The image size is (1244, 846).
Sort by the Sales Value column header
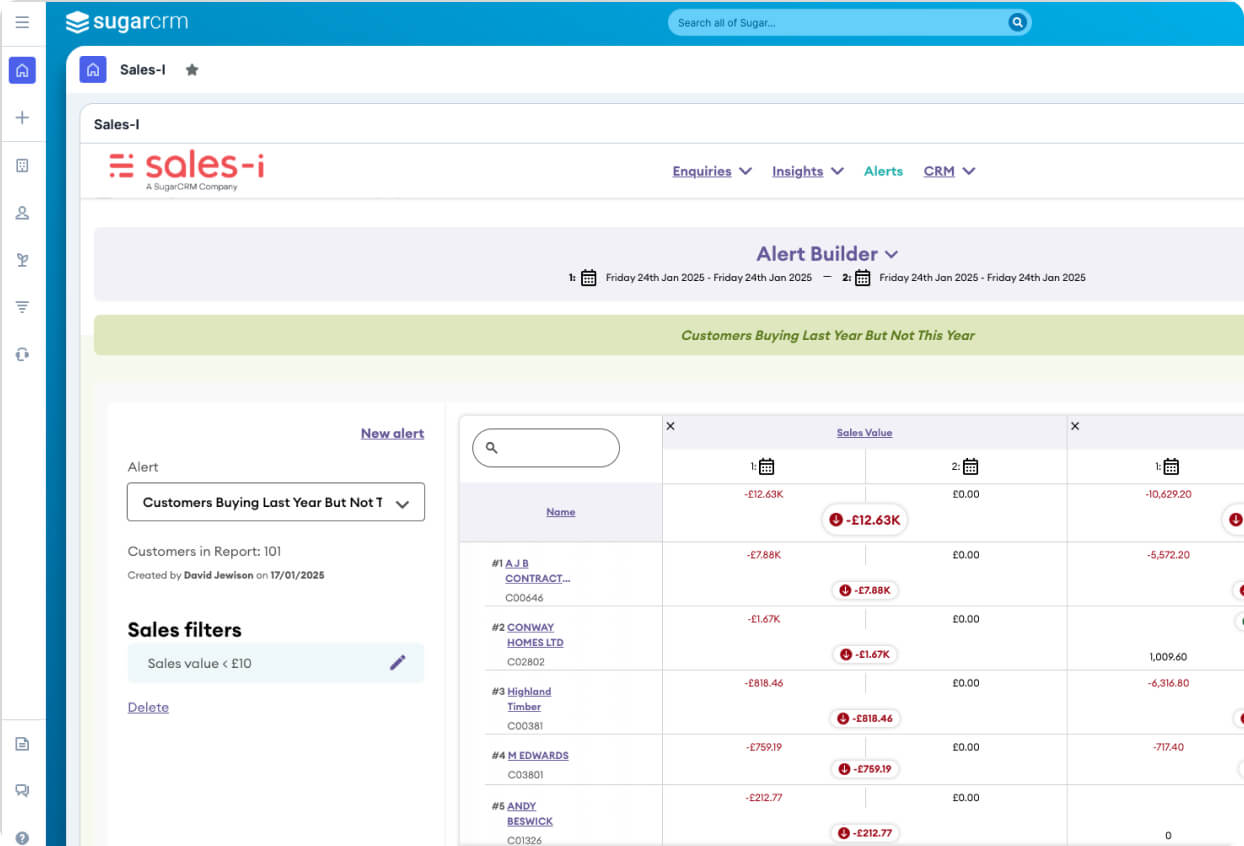(x=864, y=433)
